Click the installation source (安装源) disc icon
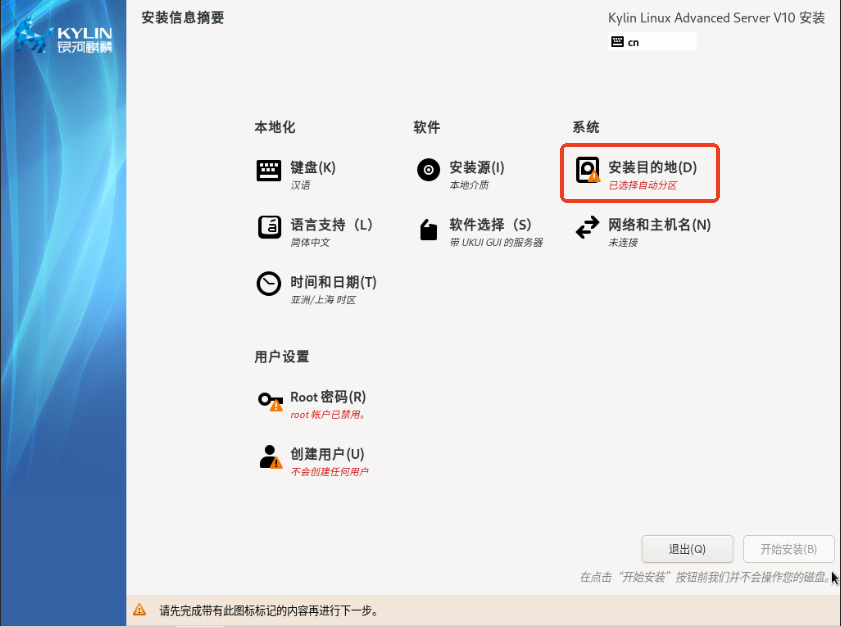This screenshot has width=841, height=627. tap(428, 170)
